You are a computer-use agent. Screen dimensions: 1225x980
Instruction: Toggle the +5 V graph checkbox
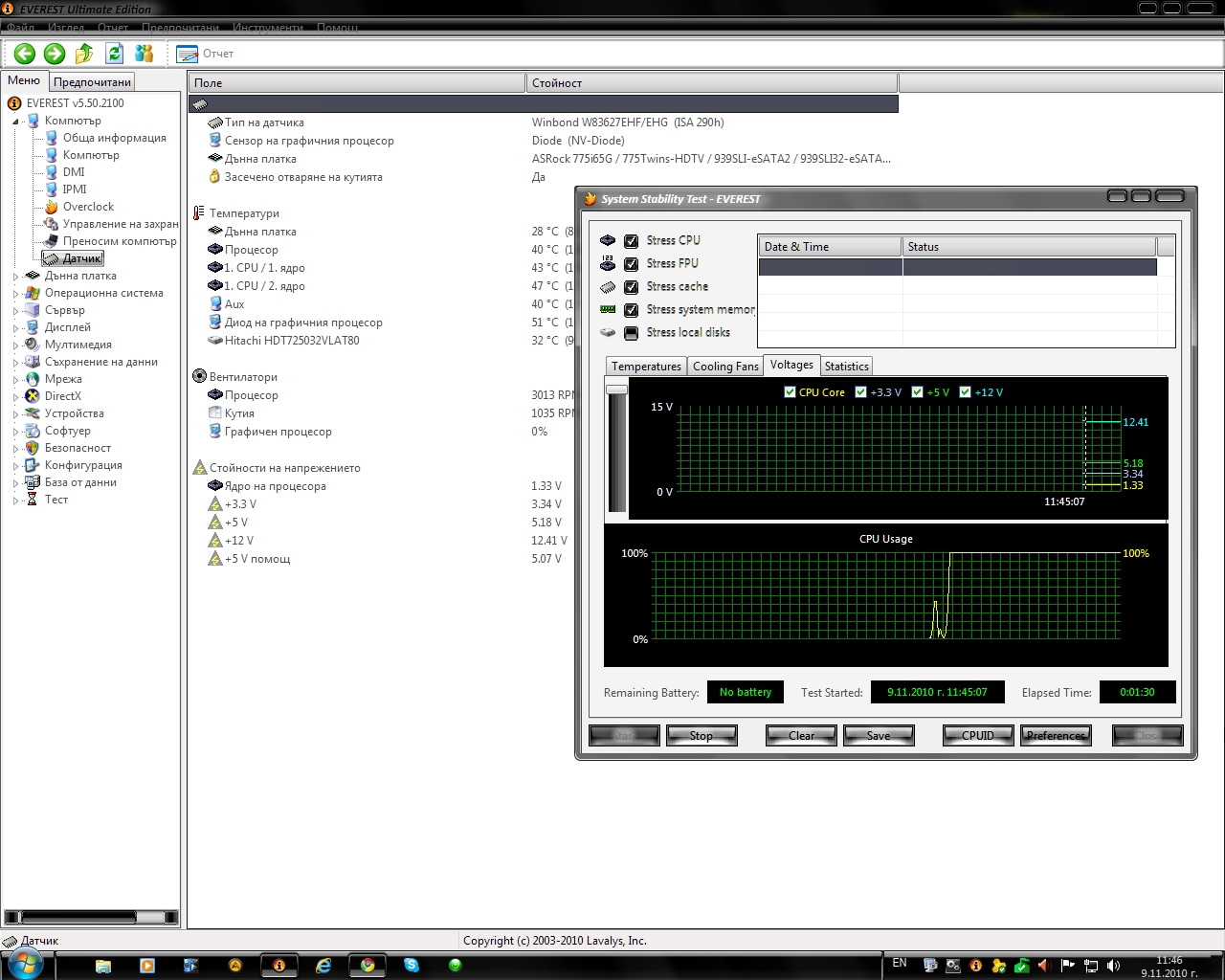click(917, 391)
